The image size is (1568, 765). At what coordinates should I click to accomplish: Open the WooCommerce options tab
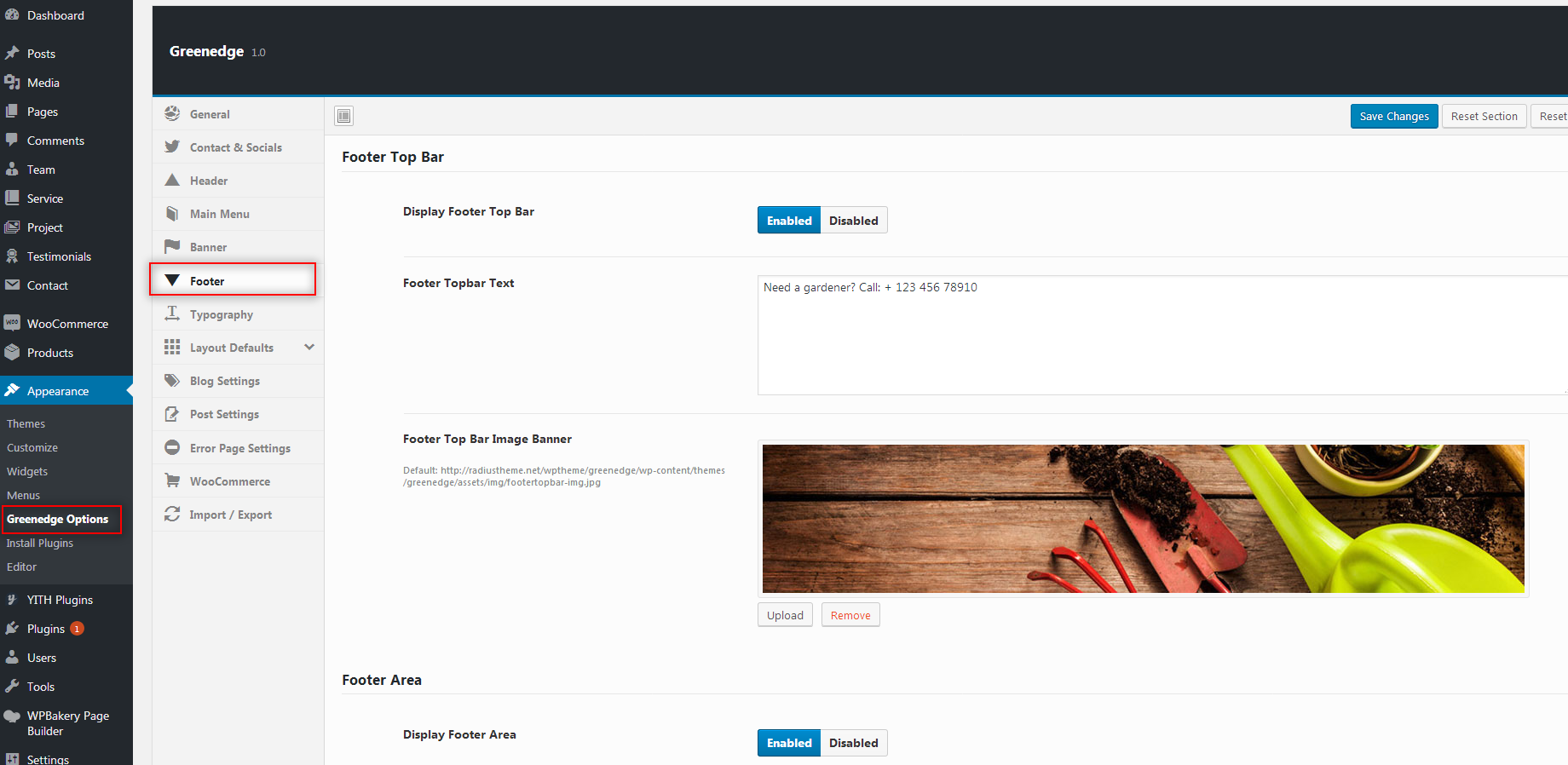coord(238,481)
